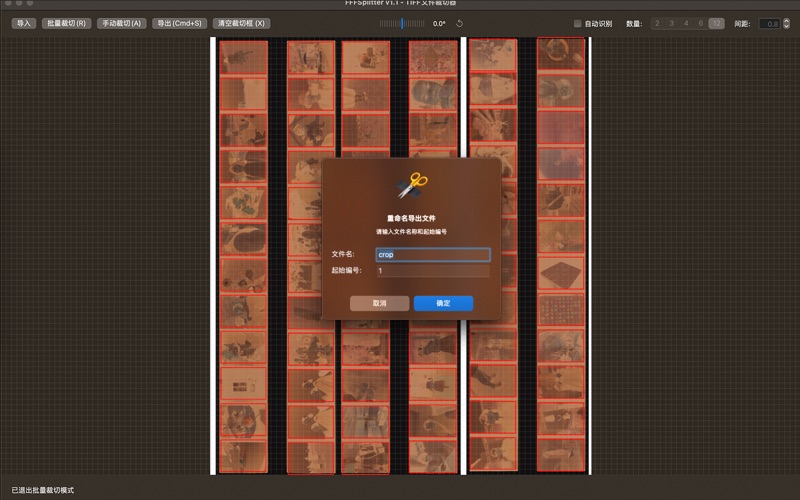This screenshot has height=500, width=800.
Task: Click the 导入 import button
Action: click(23, 23)
